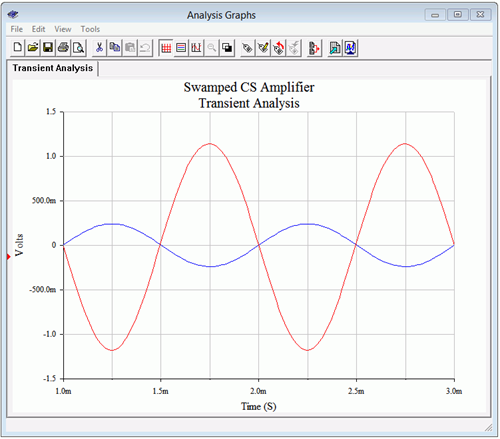Open the File menu
Viewport: 500px width, 439px height.
tap(17, 29)
